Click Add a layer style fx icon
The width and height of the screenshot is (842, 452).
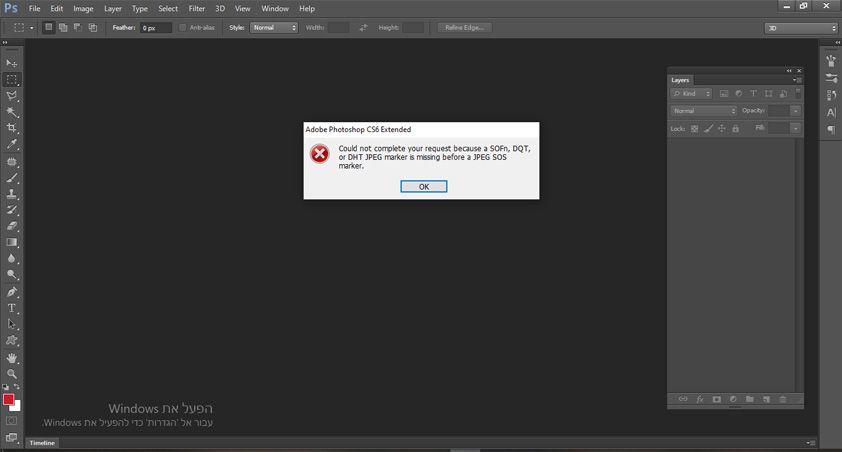[700, 399]
